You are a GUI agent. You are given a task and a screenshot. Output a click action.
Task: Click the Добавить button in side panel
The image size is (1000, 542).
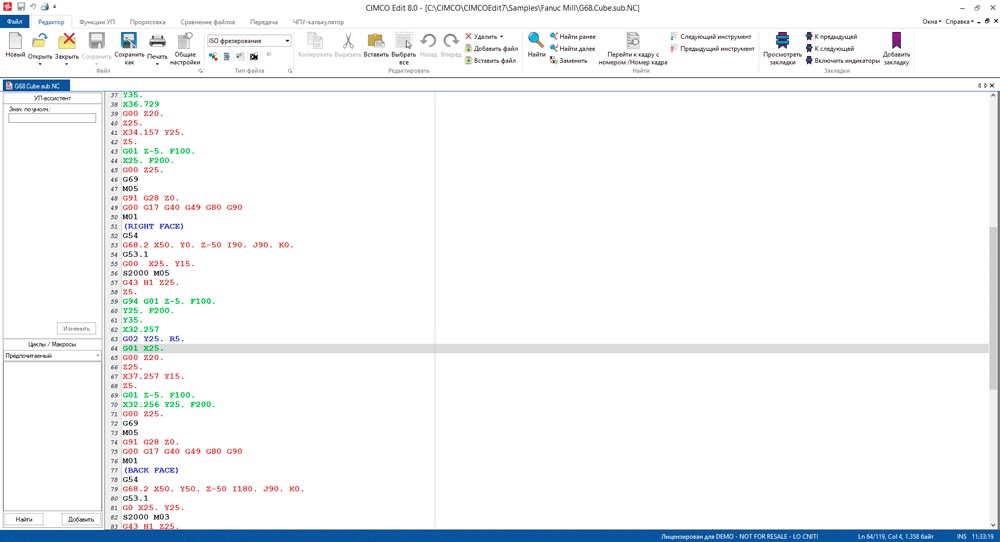(x=81, y=519)
